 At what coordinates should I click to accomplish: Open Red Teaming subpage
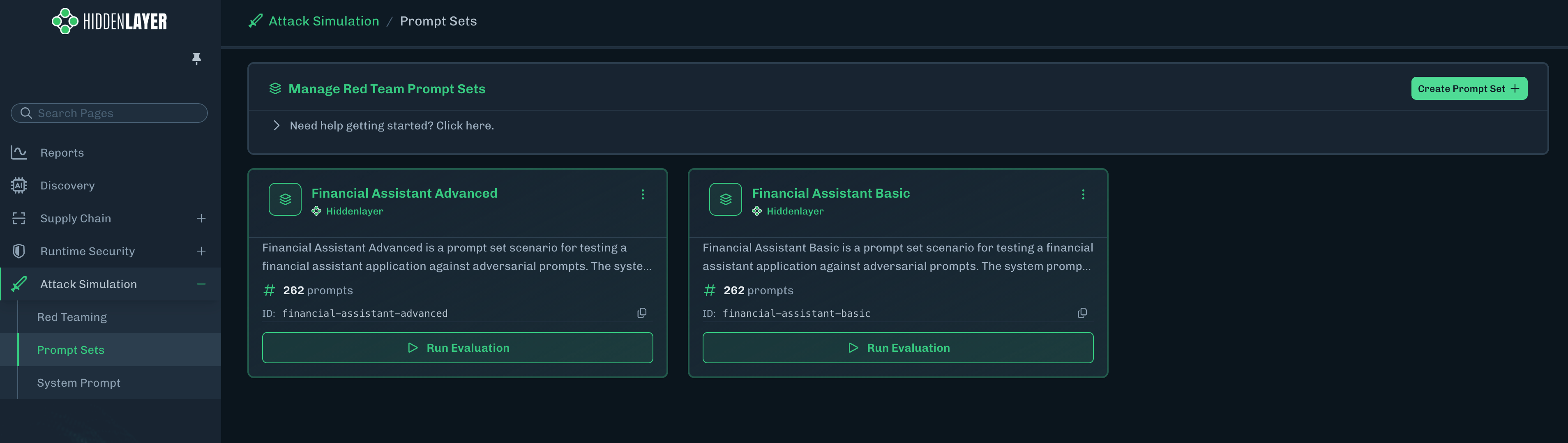pyautogui.click(x=72, y=317)
